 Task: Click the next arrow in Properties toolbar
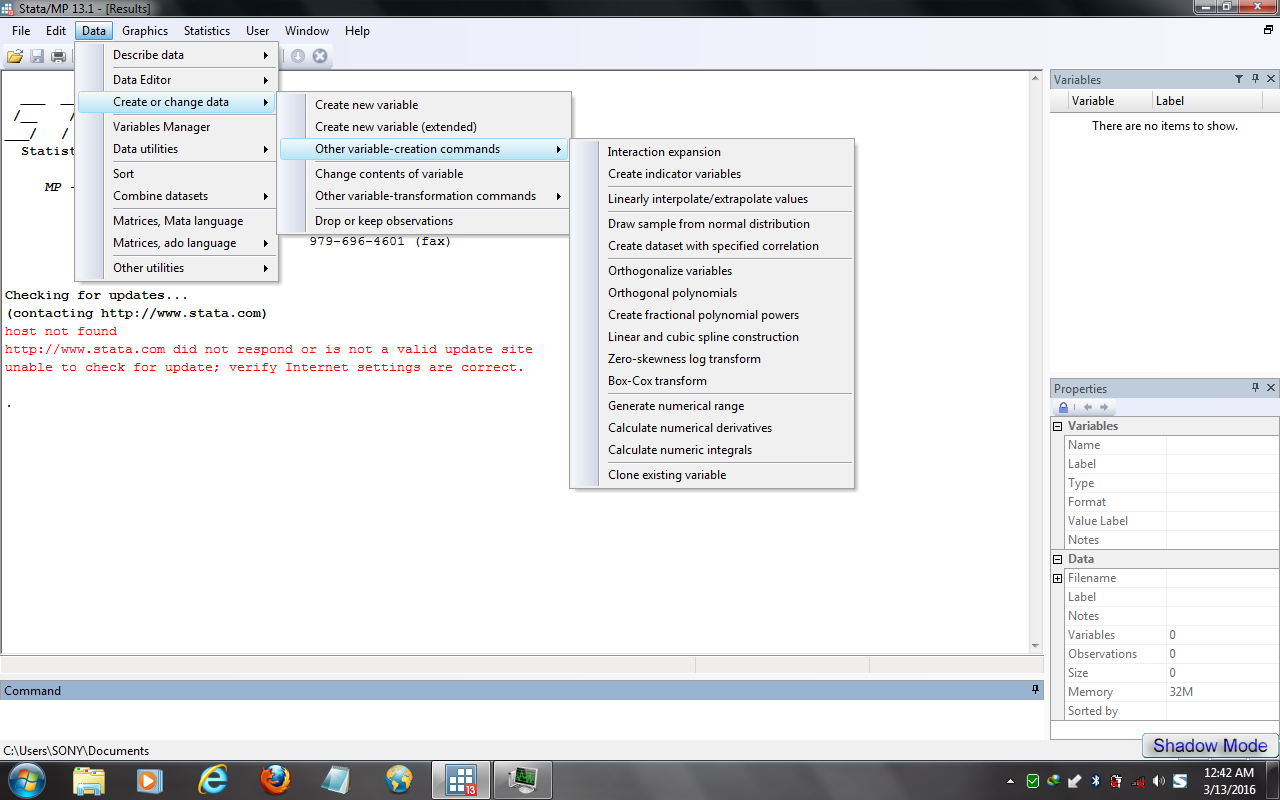[x=1104, y=408]
